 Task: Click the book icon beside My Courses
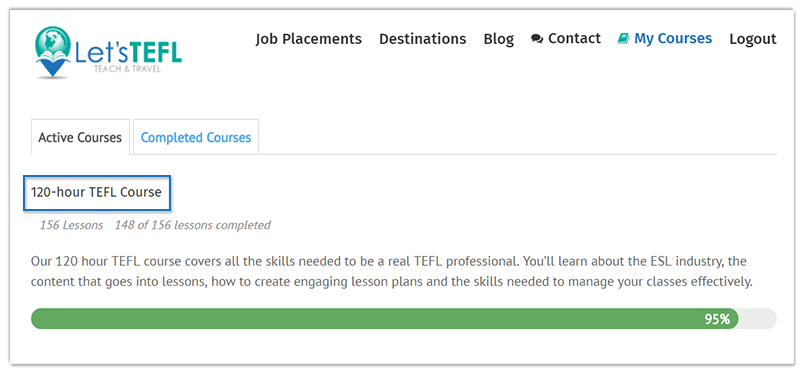[623, 39]
